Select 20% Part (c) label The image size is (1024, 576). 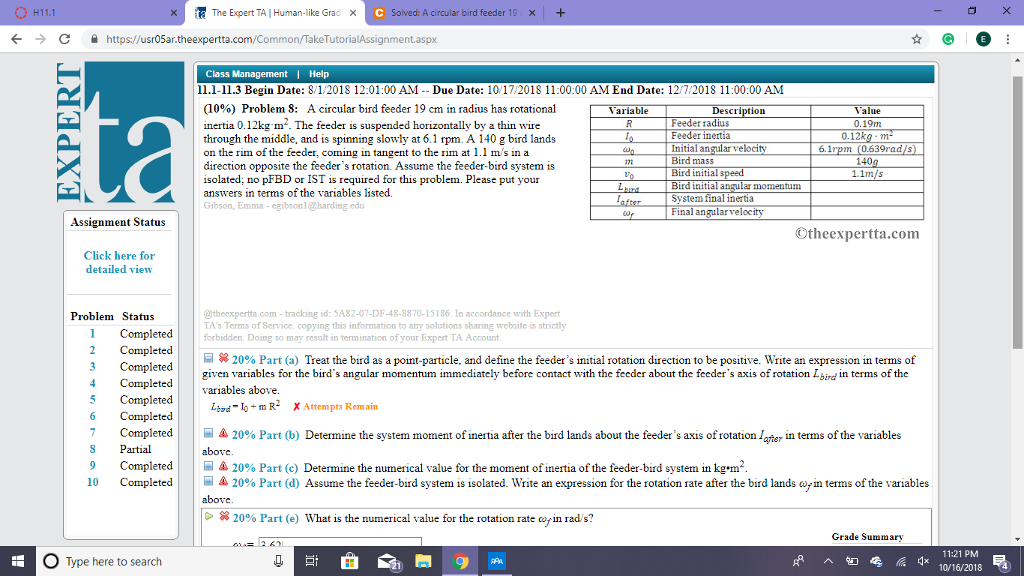264,468
